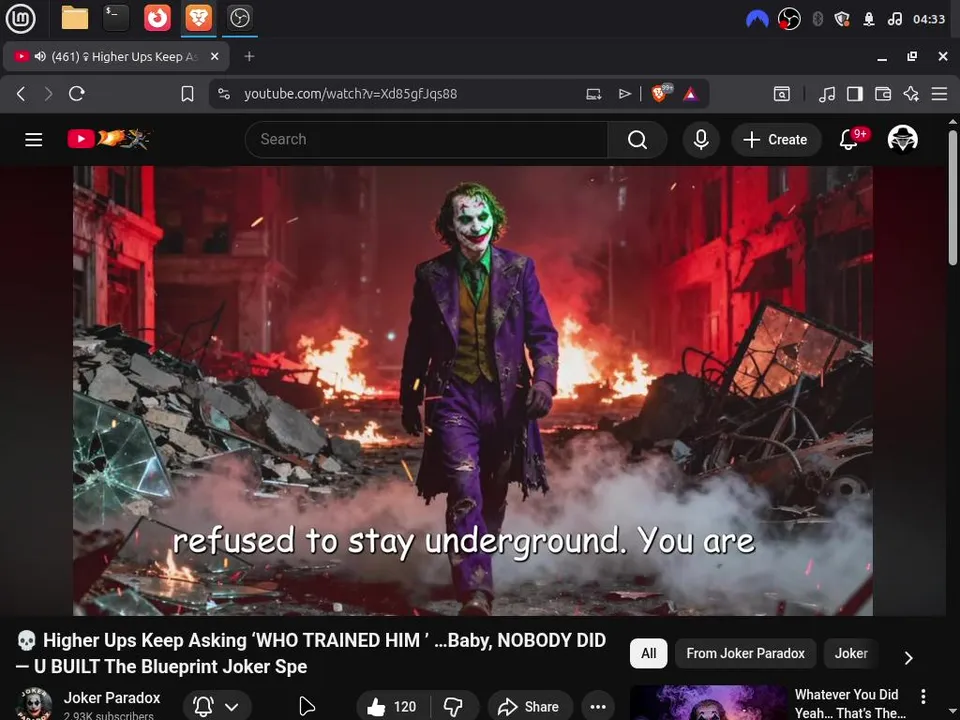Open YouTube guide hamburger menu
Screen dimensions: 960x720
coord(34,140)
